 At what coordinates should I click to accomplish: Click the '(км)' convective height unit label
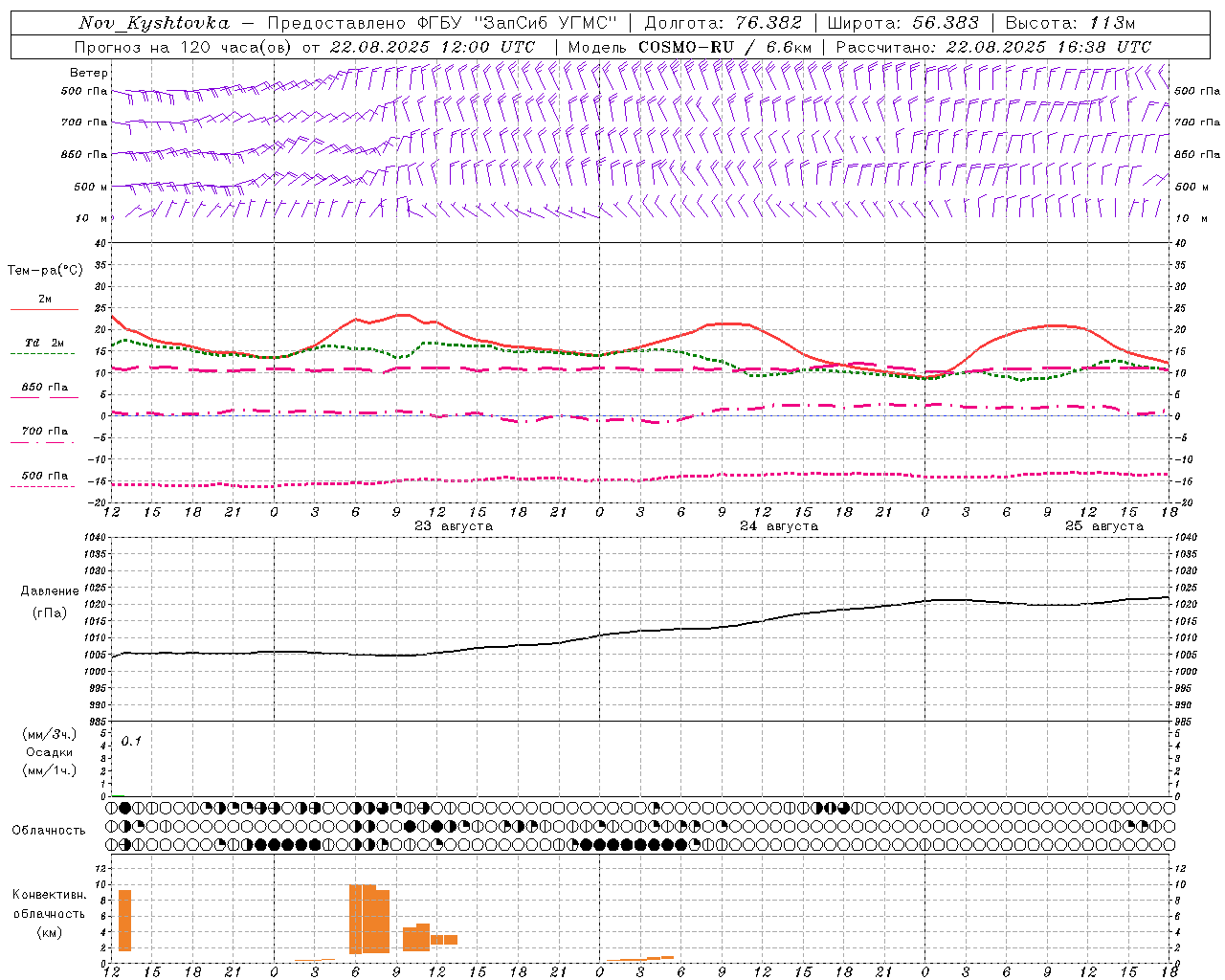(50, 932)
